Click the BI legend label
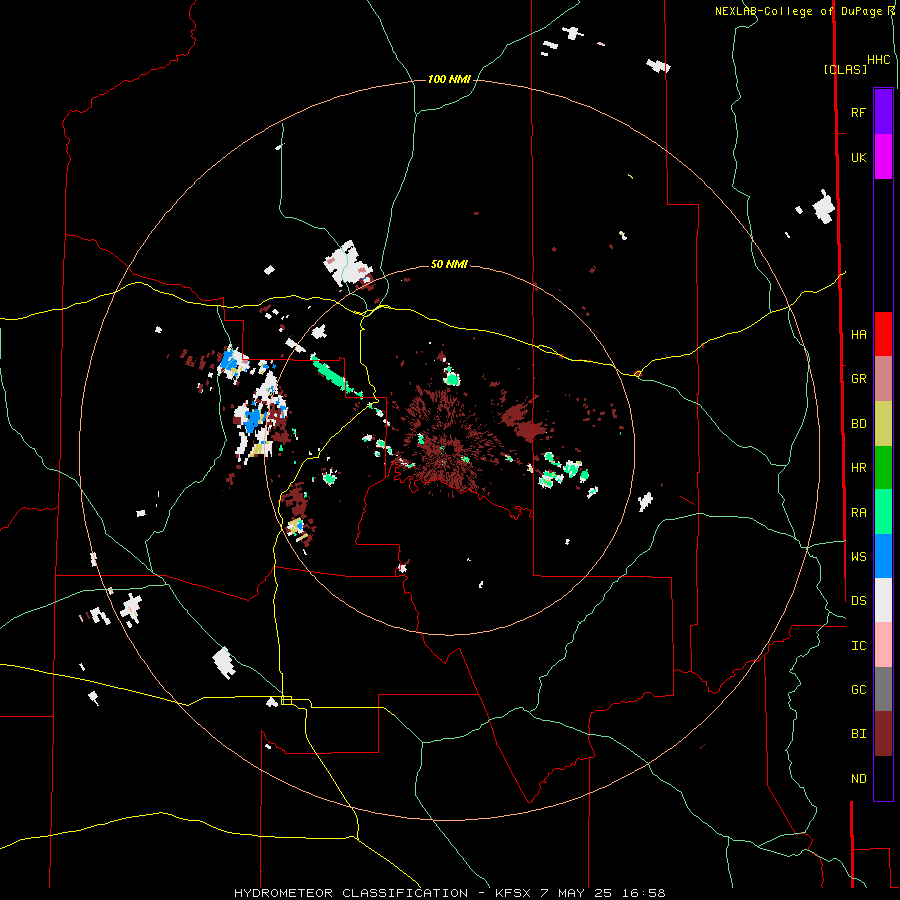Screen dimensions: 900x900 (x=858, y=734)
